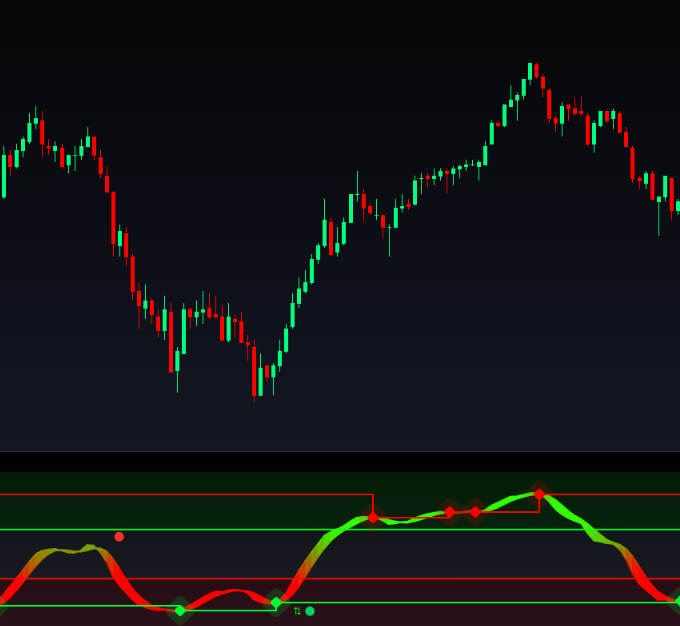Select the green horizontal threshold line in the oscillator's upper half
680x626 pixels.
tap(340, 530)
